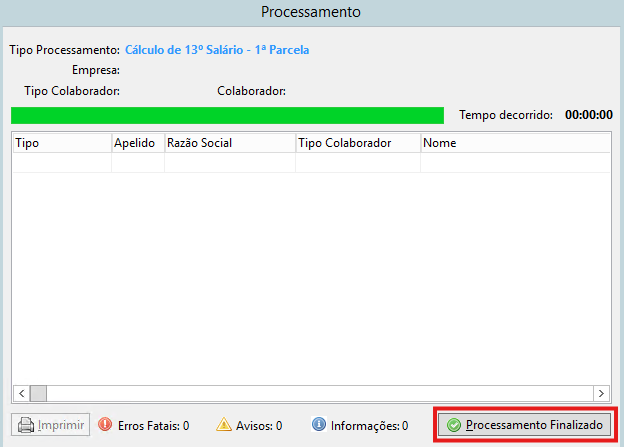
Task: Click the horizontal scrollbar right arrow
Action: click(x=601, y=394)
